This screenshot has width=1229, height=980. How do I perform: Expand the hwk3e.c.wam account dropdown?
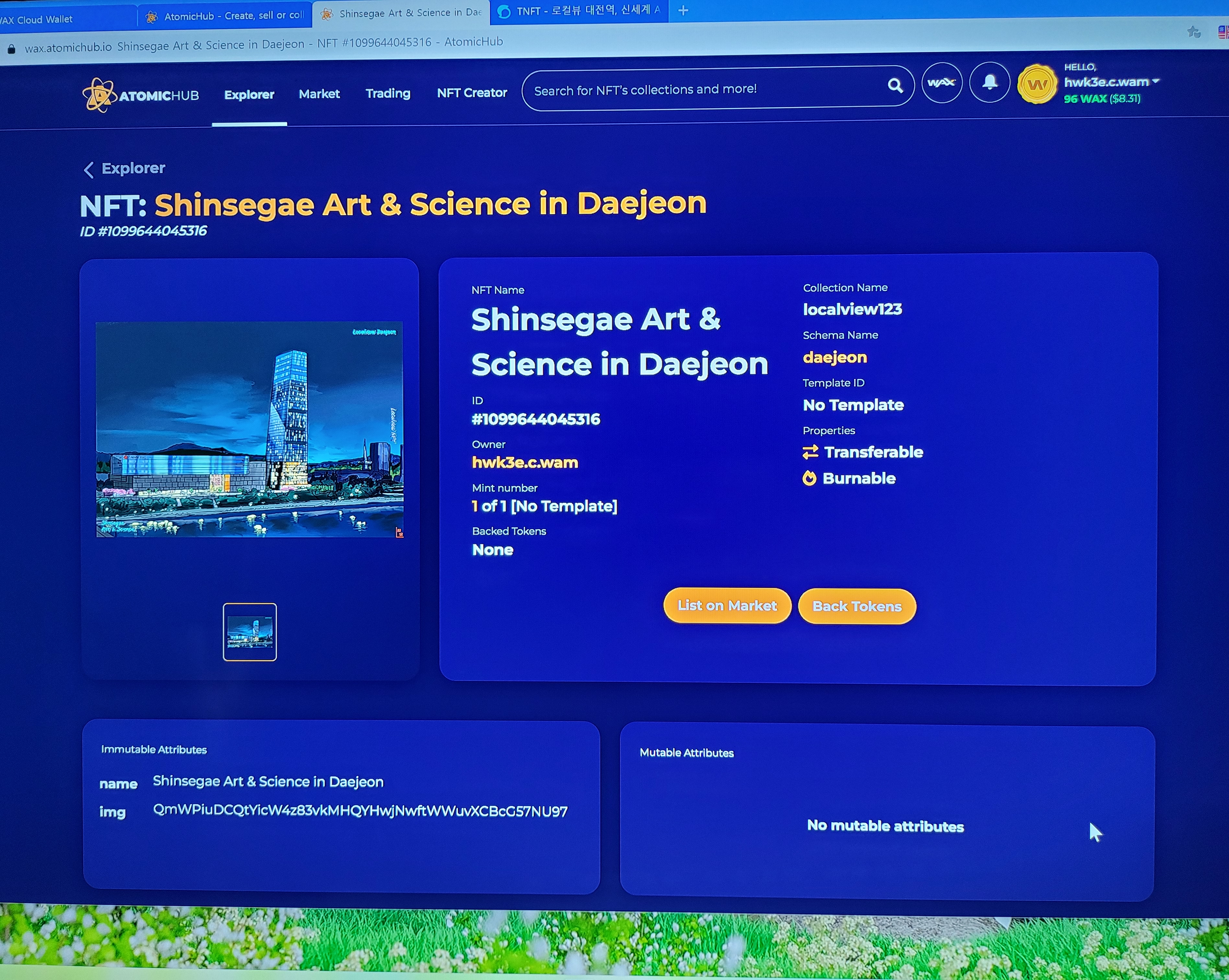pos(1155,82)
